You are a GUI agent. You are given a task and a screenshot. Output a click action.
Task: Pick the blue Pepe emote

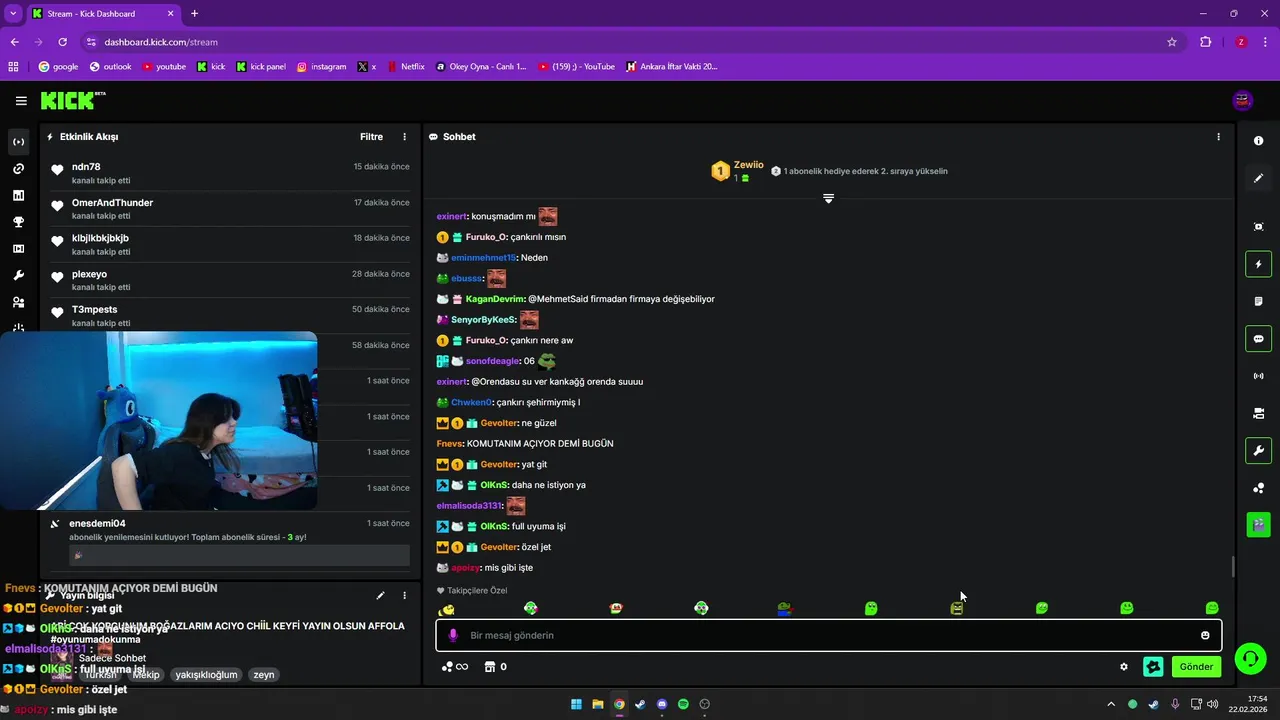point(786,608)
